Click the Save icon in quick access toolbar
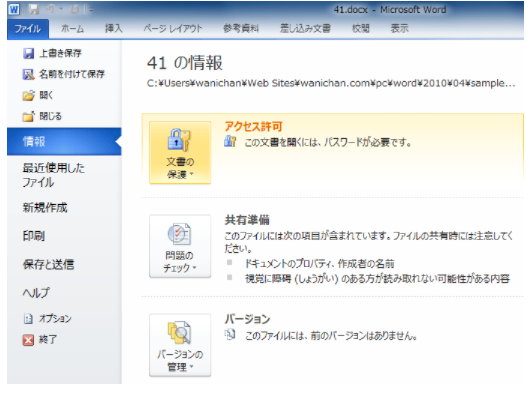 pyautogui.click(x=34, y=9)
